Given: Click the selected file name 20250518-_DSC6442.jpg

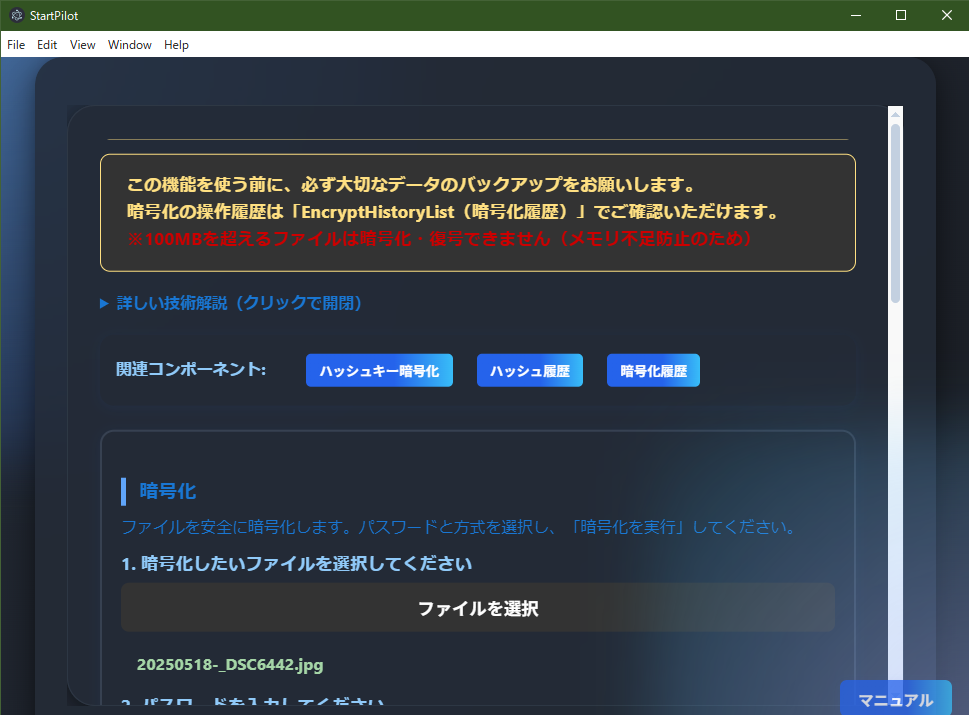Looking at the screenshot, I should pyautogui.click(x=230, y=664).
